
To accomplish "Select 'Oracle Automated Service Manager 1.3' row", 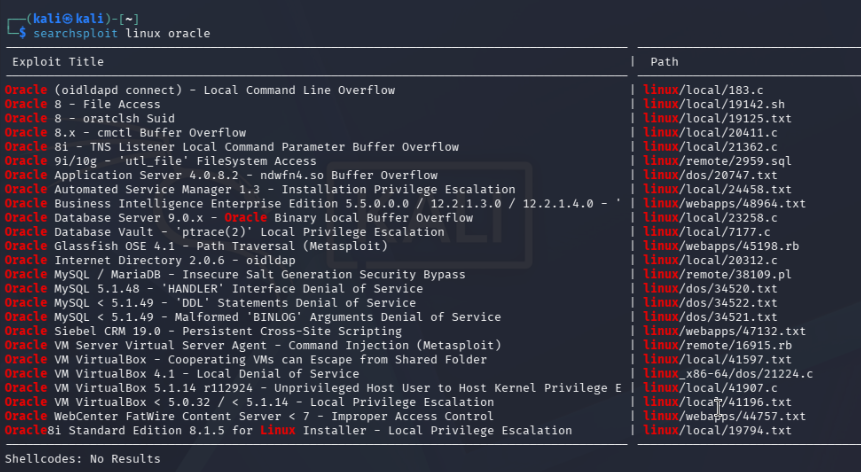I will tap(260, 189).
